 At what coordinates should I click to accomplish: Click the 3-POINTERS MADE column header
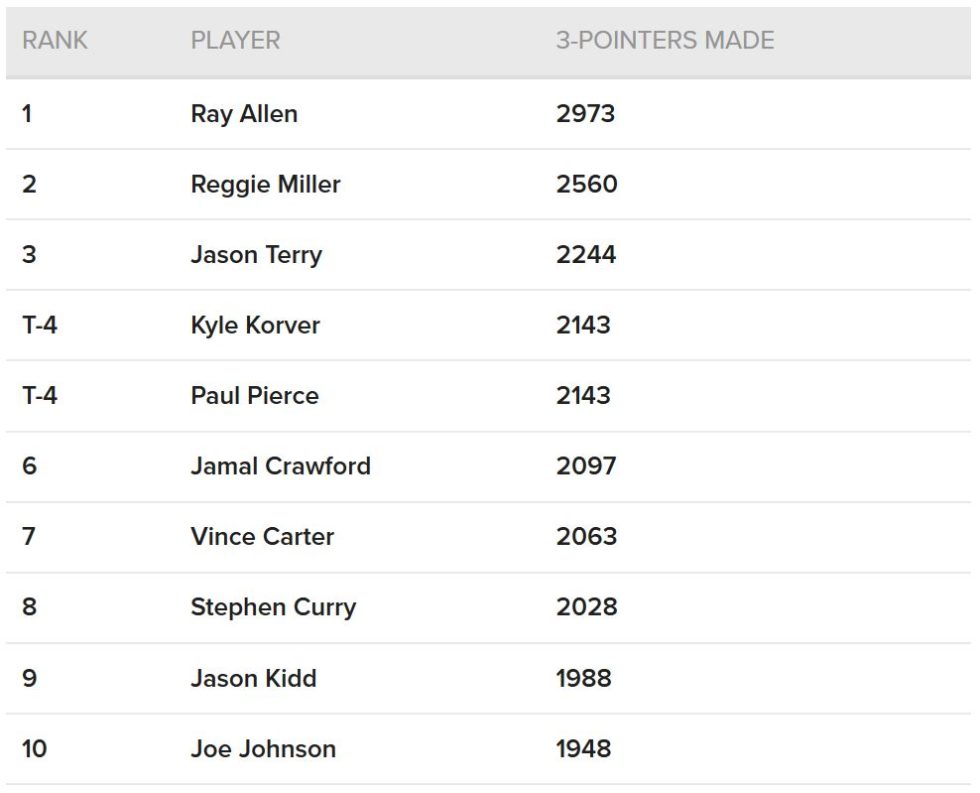665,41
